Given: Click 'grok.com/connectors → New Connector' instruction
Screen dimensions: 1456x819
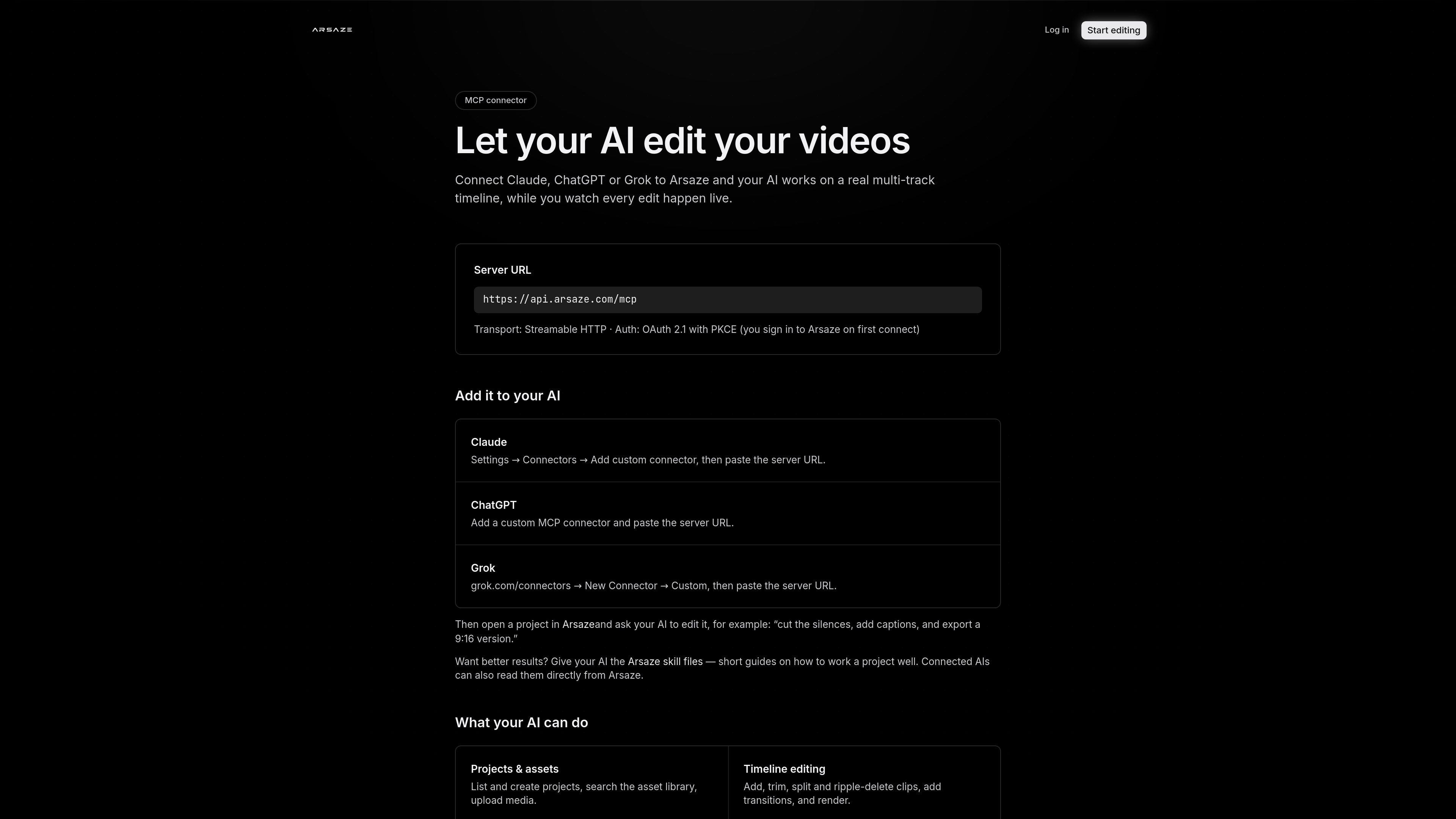Looking at the screenshot, I should 653,585.
